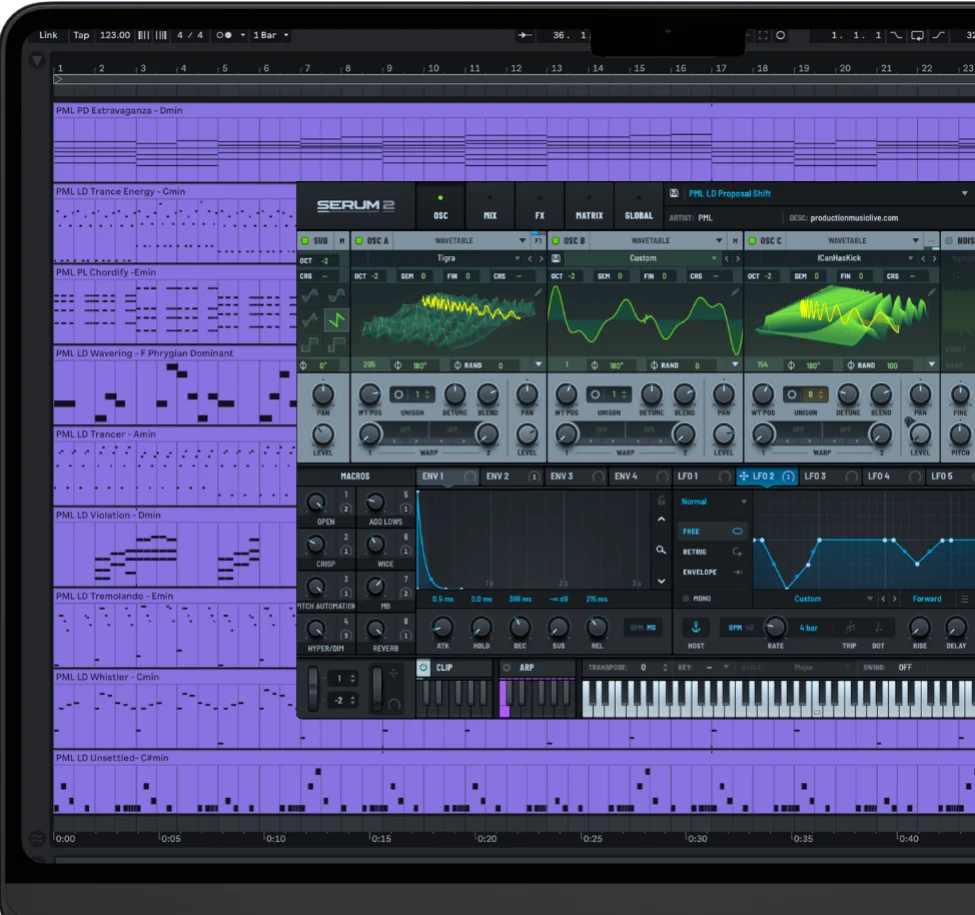Click the save preset floppy icon
The width and height of the screenshot is (975, 915).
[x=674, y=193]
